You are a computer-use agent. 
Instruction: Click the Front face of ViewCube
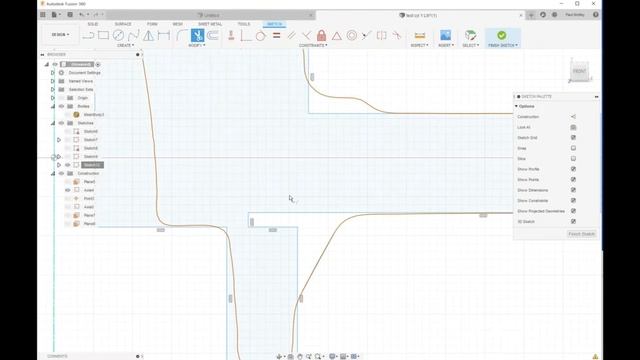(x=579, y=71)
